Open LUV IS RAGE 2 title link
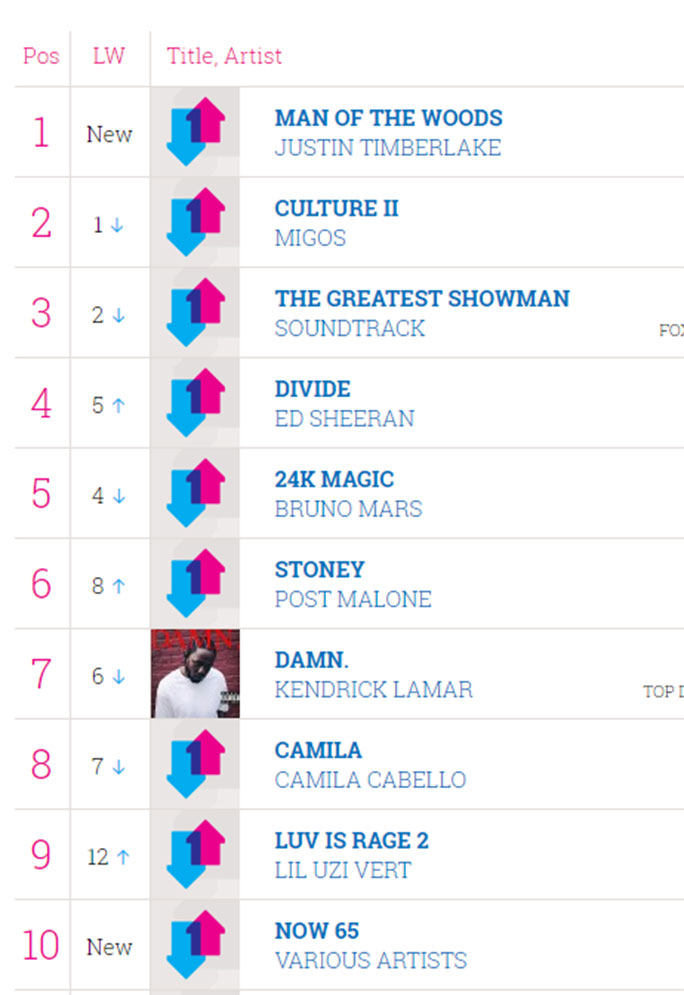 pos(352,841)
